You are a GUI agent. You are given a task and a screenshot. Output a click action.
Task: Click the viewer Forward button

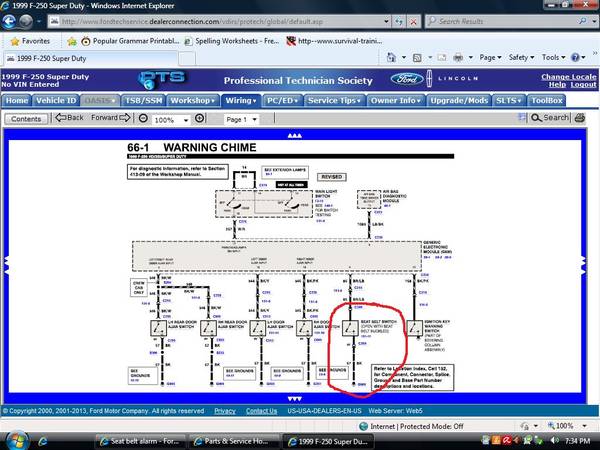111,118
